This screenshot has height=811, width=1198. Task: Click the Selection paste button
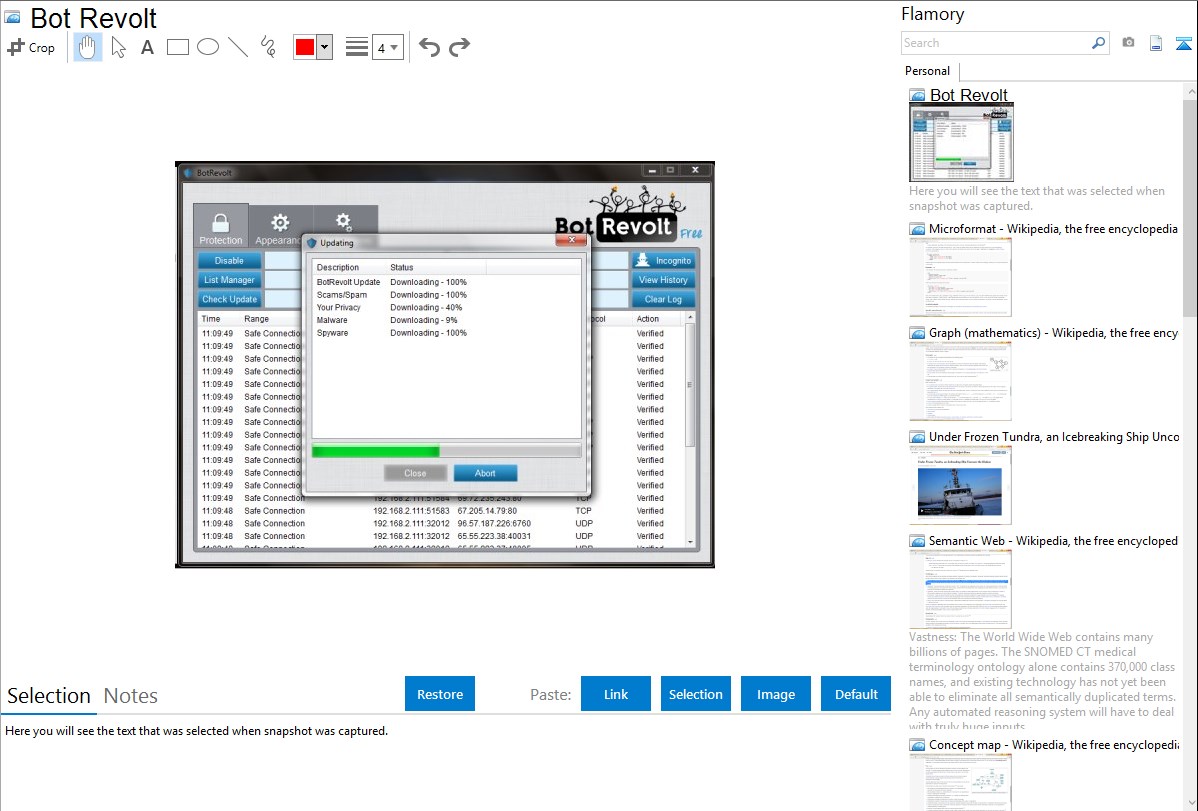[x=695, y=694]
